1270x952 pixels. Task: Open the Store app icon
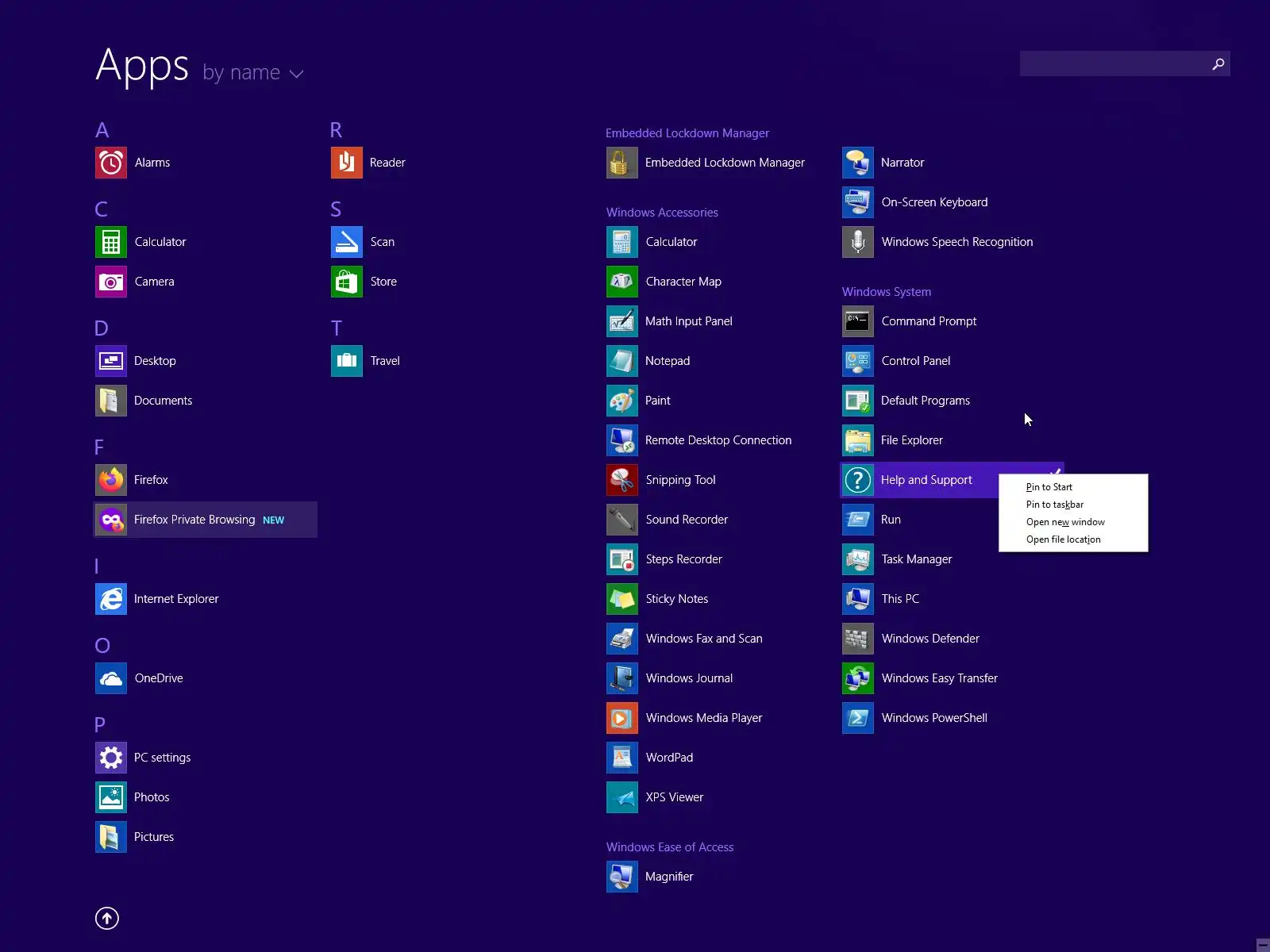tap(347, 282)
